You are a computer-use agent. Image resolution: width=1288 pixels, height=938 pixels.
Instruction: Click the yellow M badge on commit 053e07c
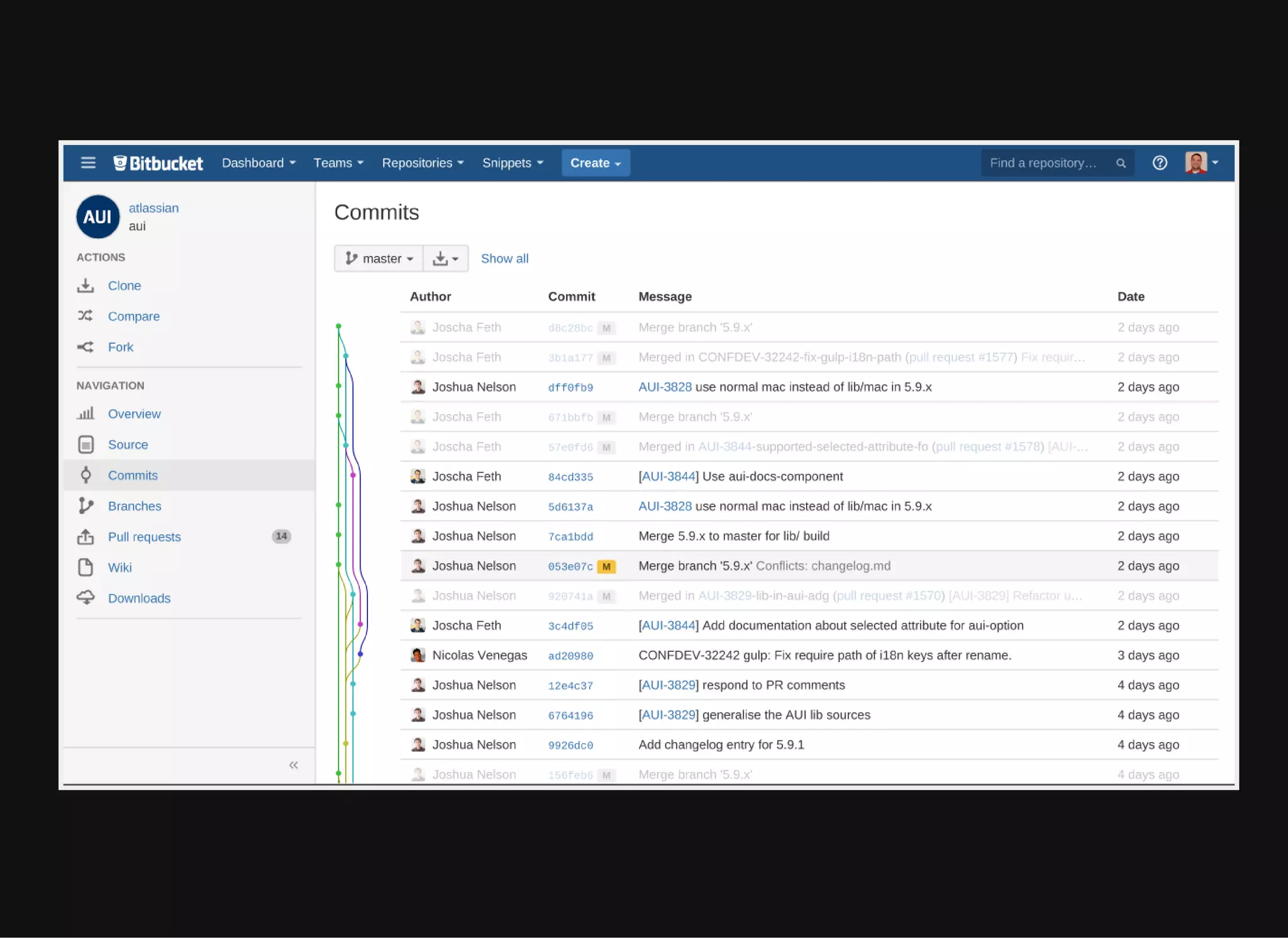(606, 566)
